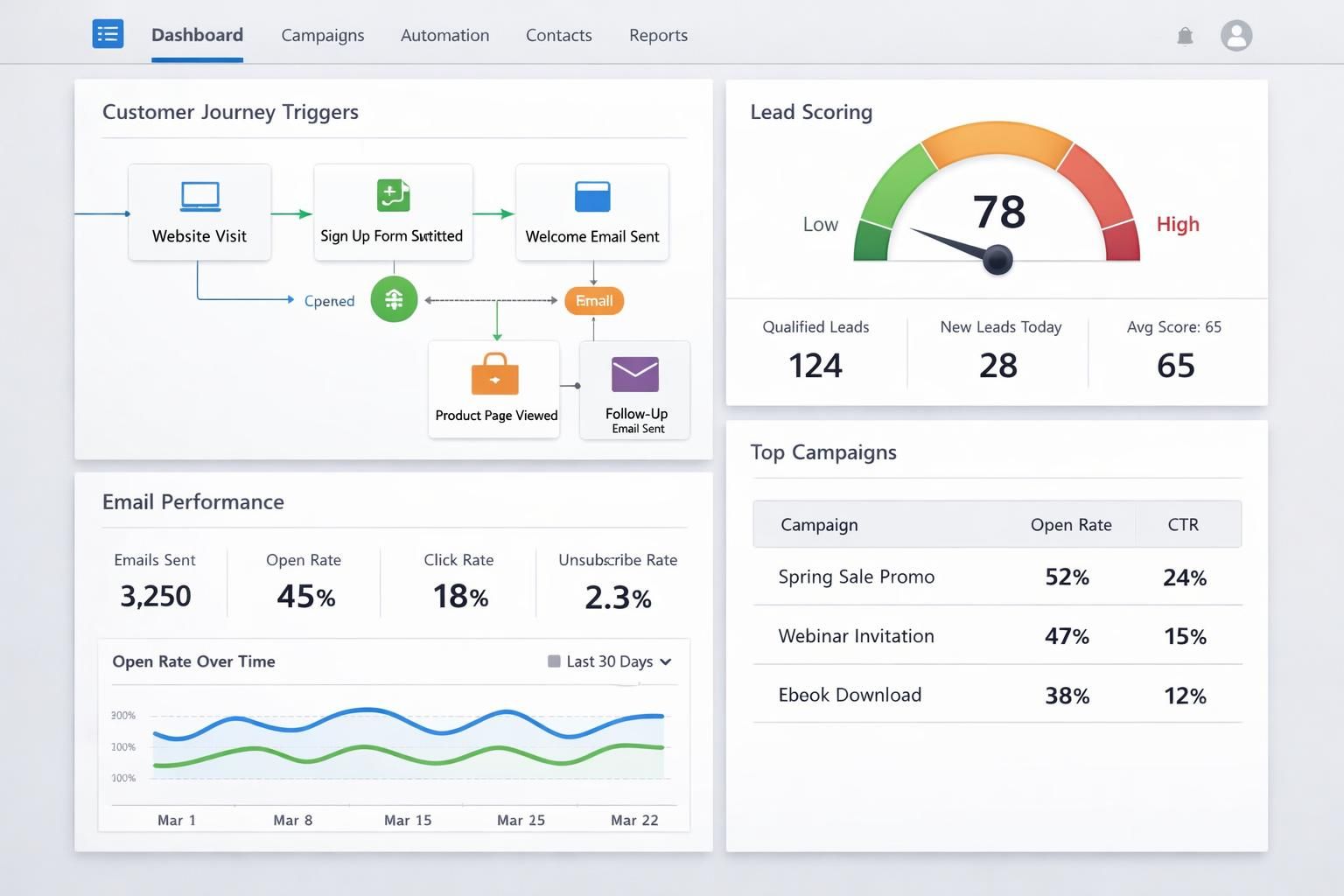Viewport: 1344px width, 896px height.
Task: Go to the Campaigns tab
Action: click(x=323, y=35)
